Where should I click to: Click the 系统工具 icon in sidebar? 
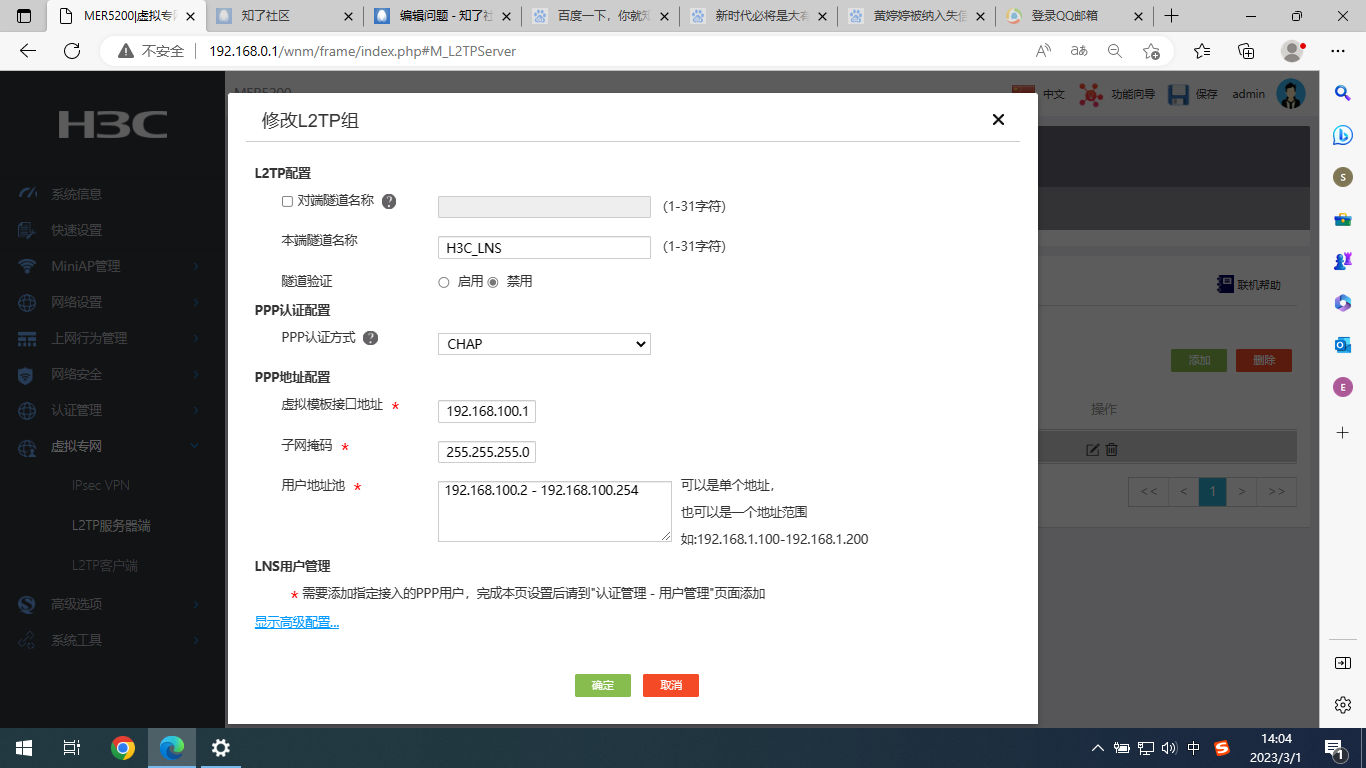pos(28,640)
